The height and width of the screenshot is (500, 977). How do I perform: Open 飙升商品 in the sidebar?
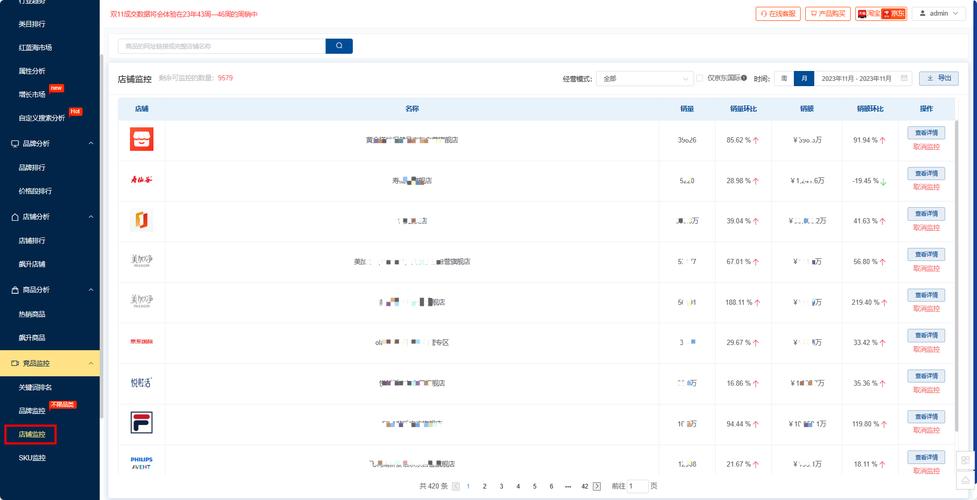click(32, 337)
